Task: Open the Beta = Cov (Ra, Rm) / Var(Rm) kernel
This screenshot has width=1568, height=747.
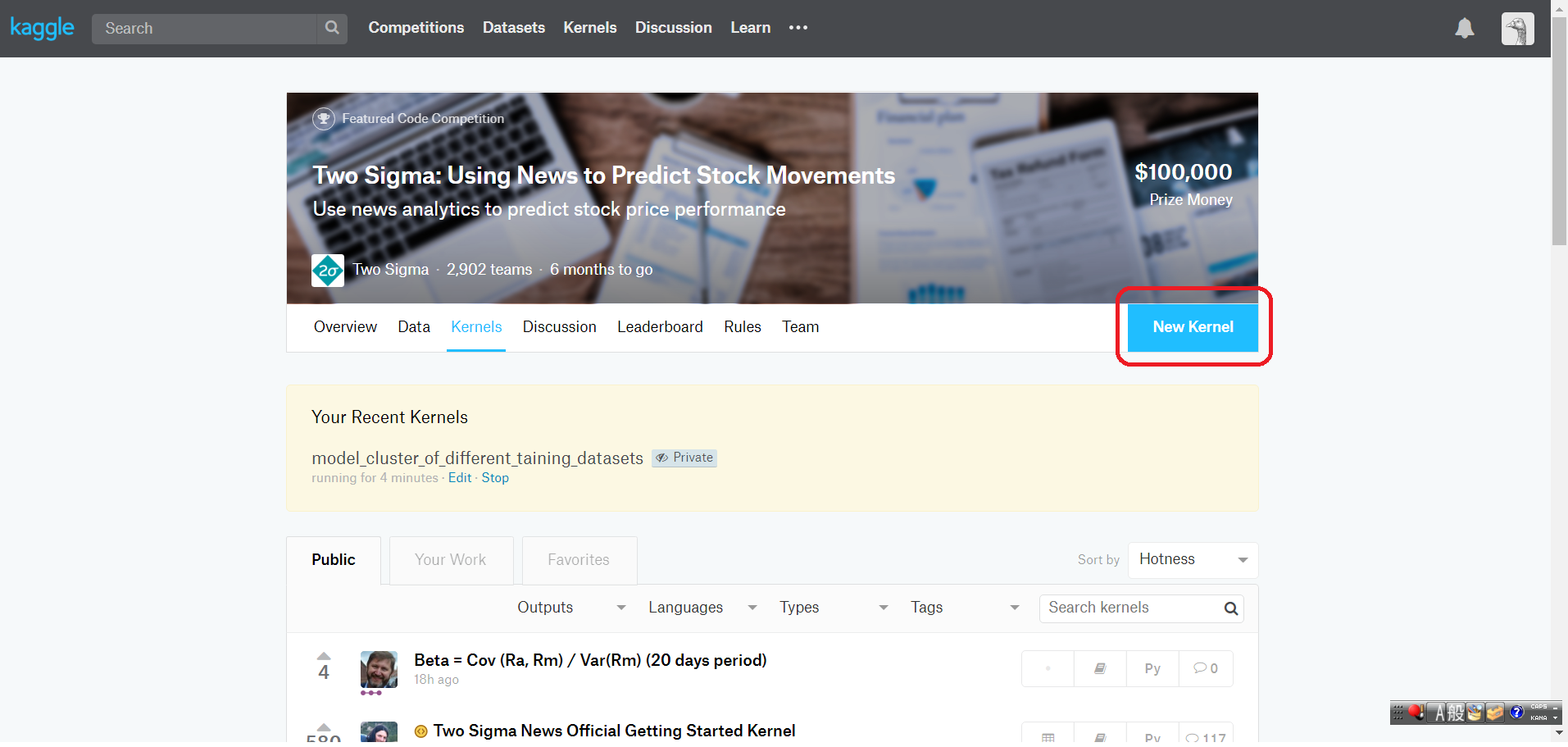Action: tap(590, 661)
